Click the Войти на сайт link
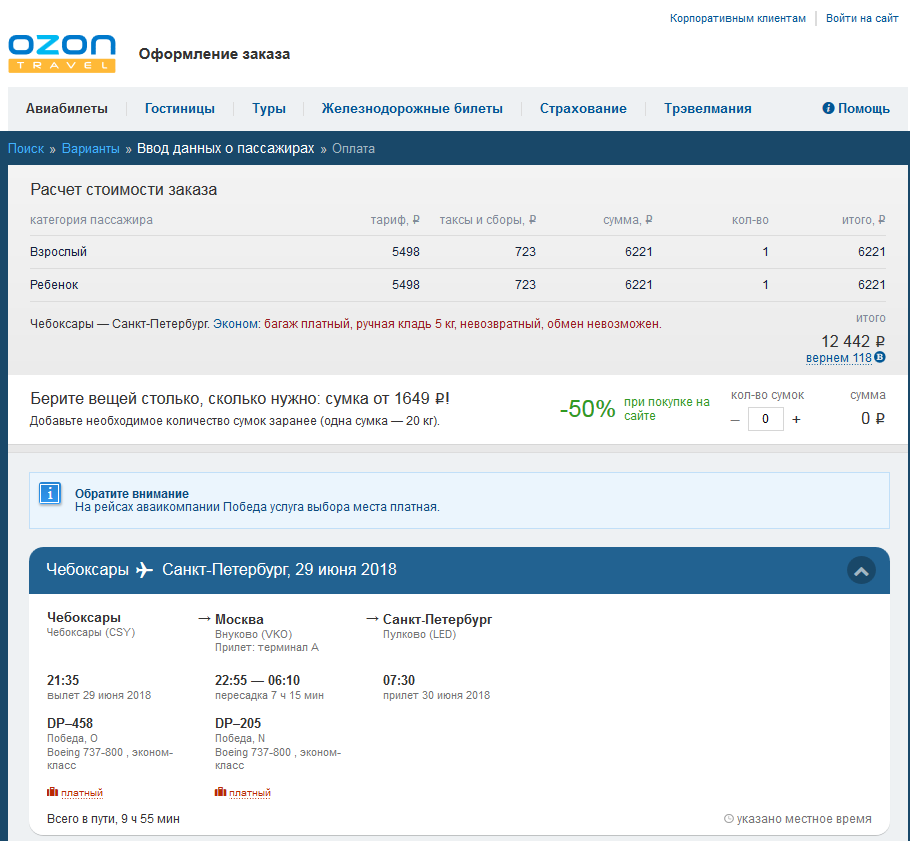Image resolution: width=910 pixels, height=841 pixels. [x=862, y=18]
